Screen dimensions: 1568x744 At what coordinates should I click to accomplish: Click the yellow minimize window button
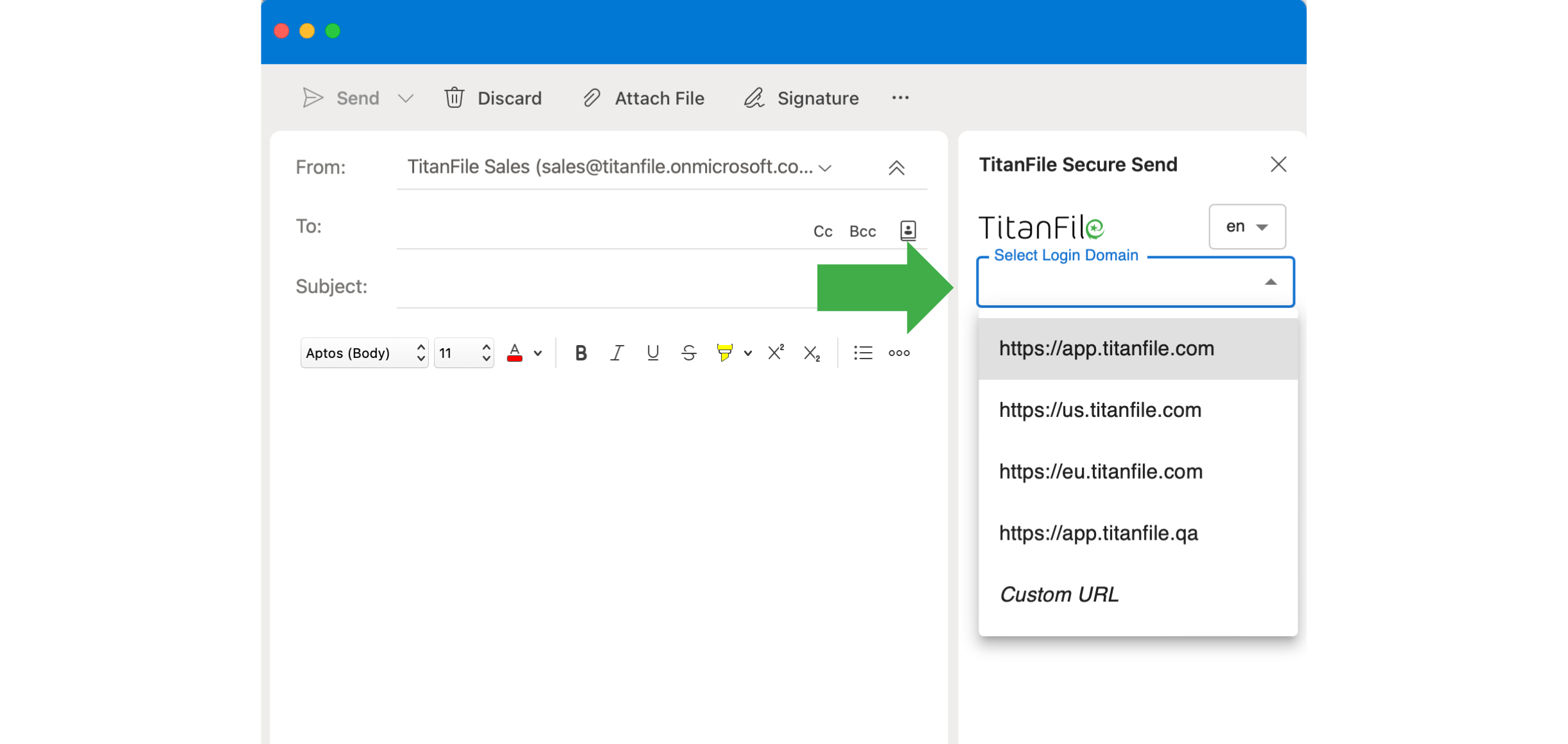(307, 31)
